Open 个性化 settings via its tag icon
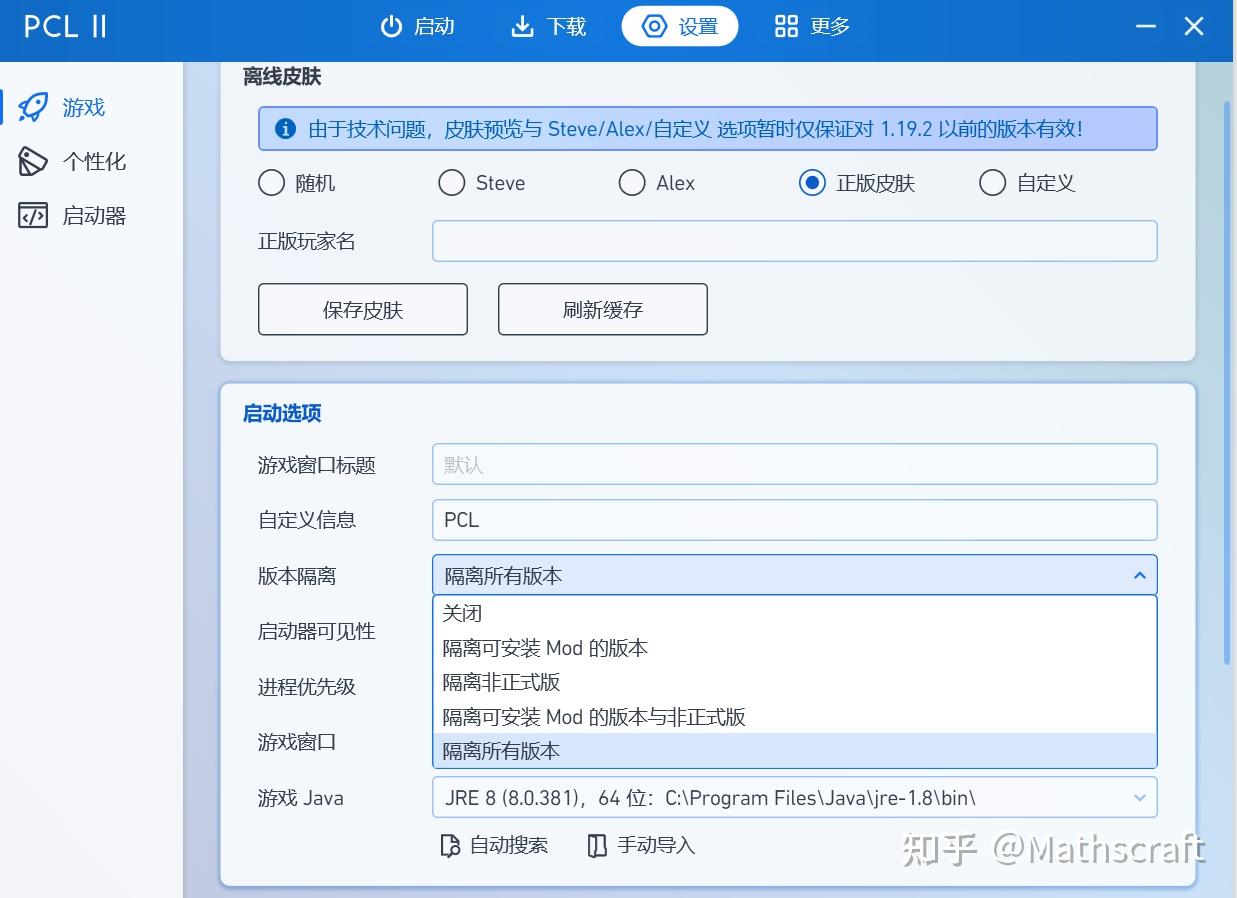The width and height of the screenshot is (1237, 898). click(32, 161)
